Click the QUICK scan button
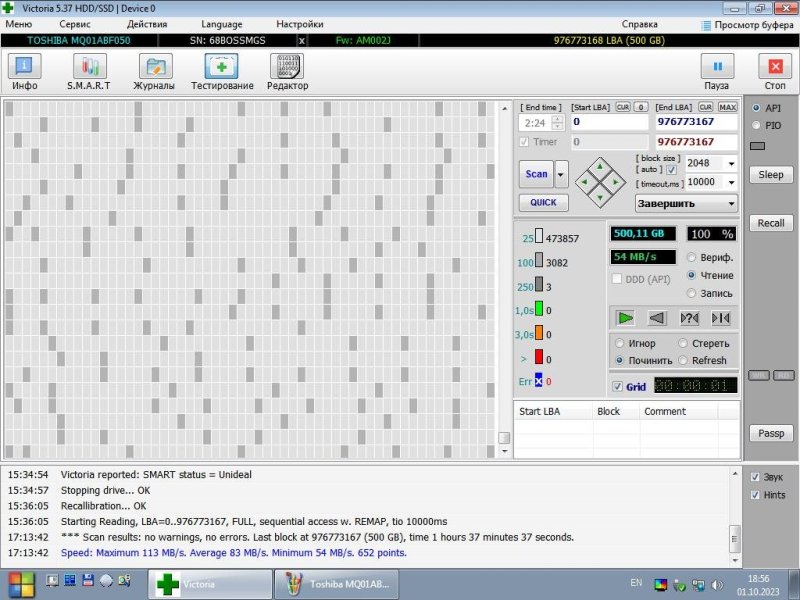The height and width of the screenshot is (600, 800). (x=544, y=202)
